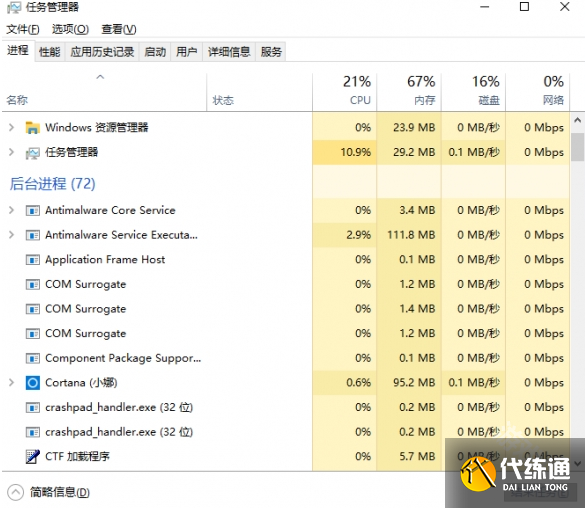Select the CTF 加载程序 process name

77,457
